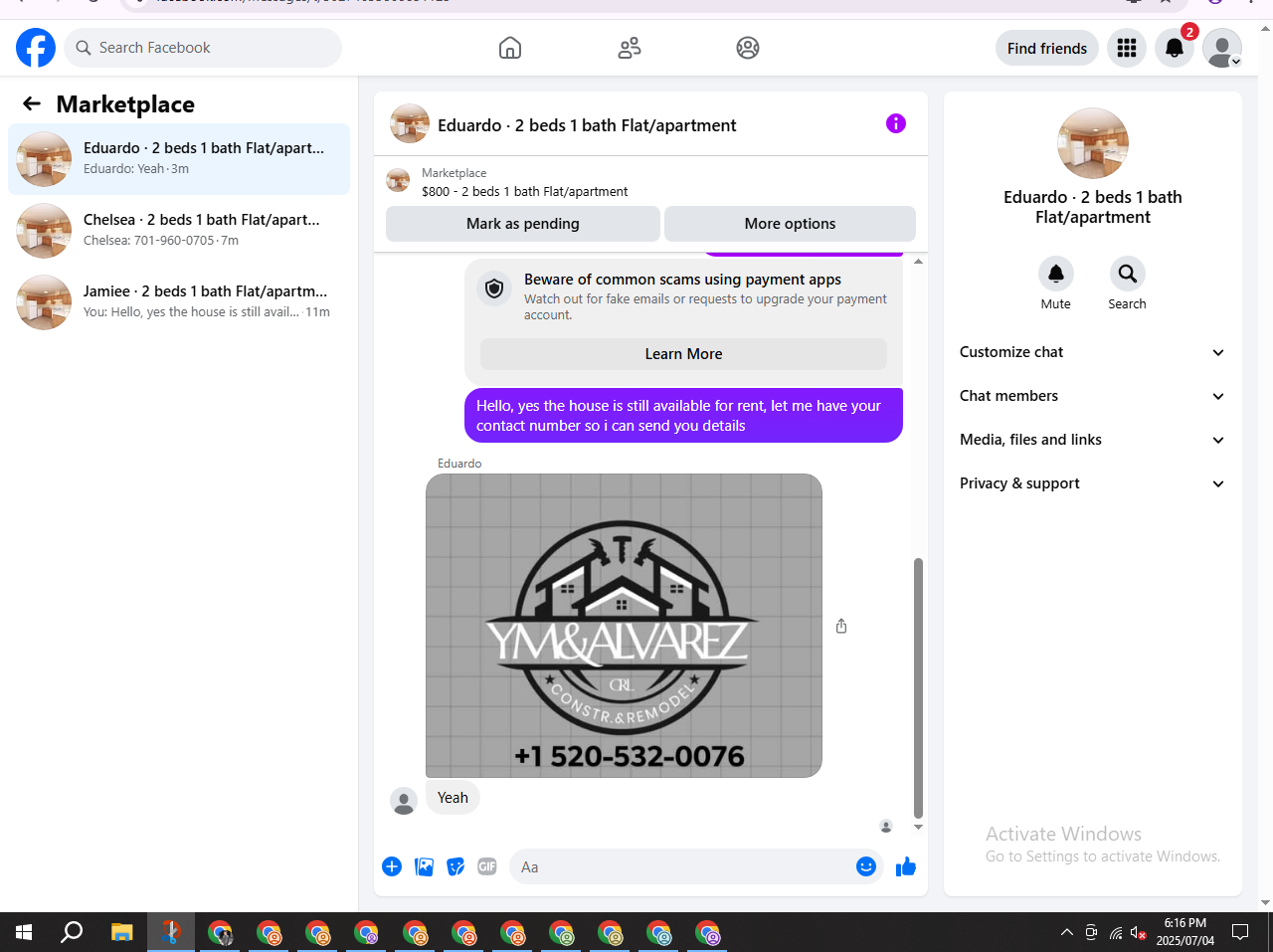Open the menu grid icon
Screen dimensions: 1273x952
[x=1127, y=48]
